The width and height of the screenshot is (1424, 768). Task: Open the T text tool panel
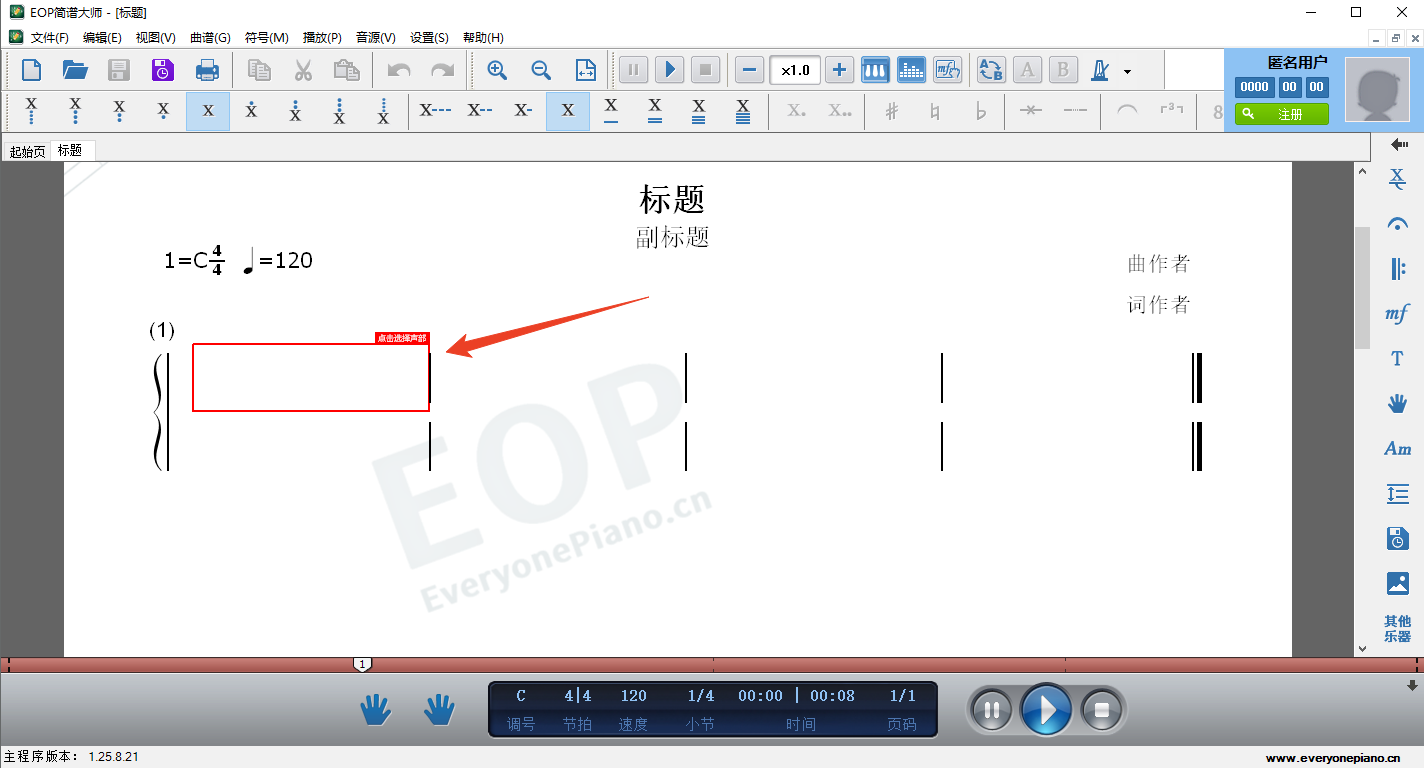pos(1397,359)
